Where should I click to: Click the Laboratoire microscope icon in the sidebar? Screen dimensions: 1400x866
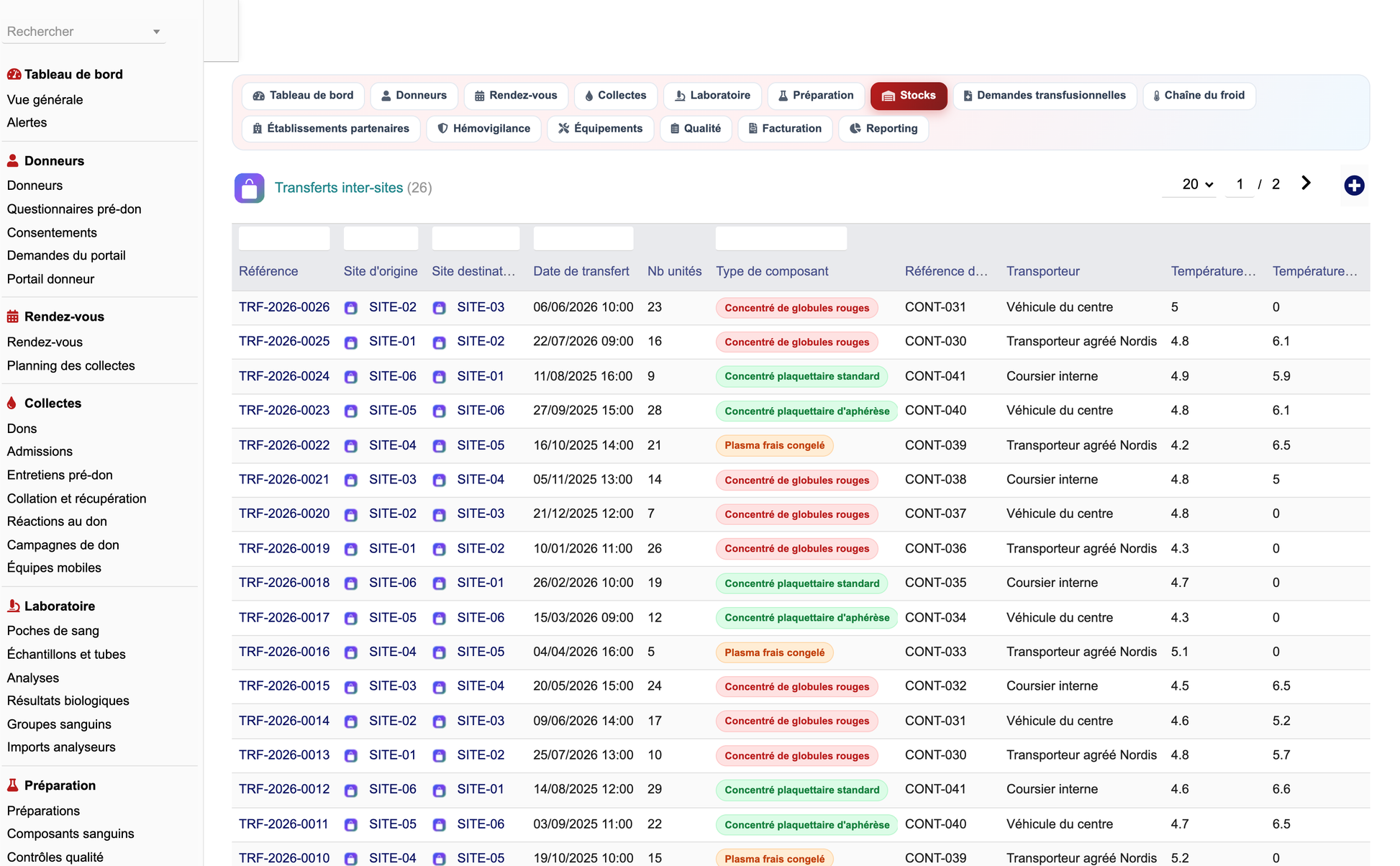pos(13,606)
